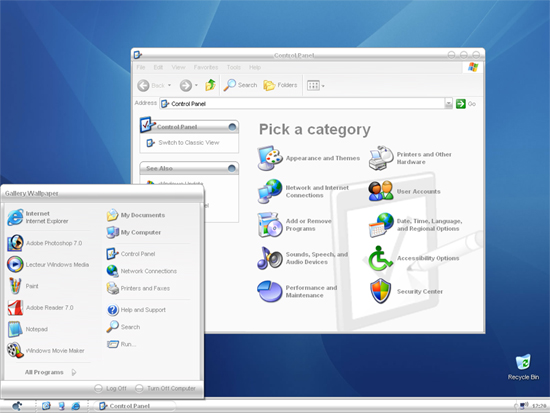The width and height of the screenshot is (550, 413).
Task: Open the Edit menu
Action: coord(158,67)
